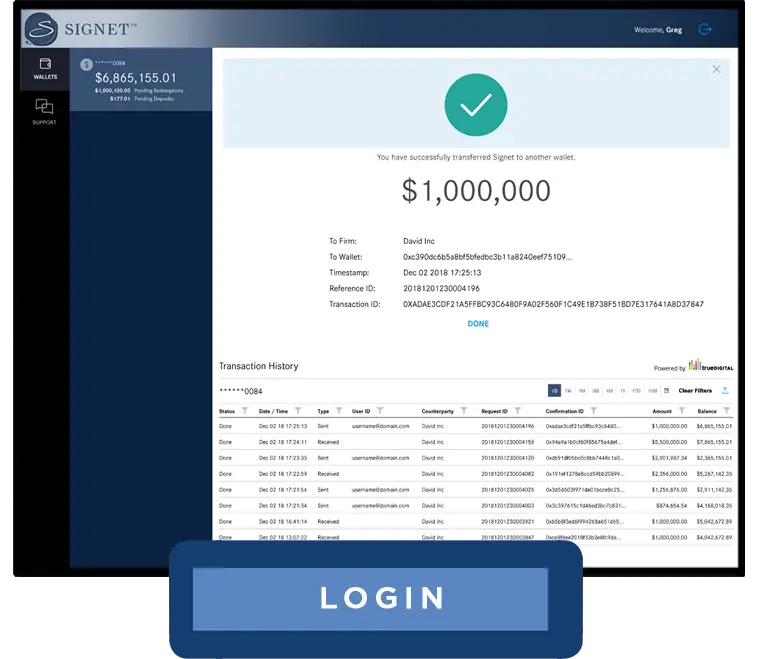Viewport: 758px width, 659px height.
Task: Click the dollar icon on the wallet card
Action: [x=87, y=64]
